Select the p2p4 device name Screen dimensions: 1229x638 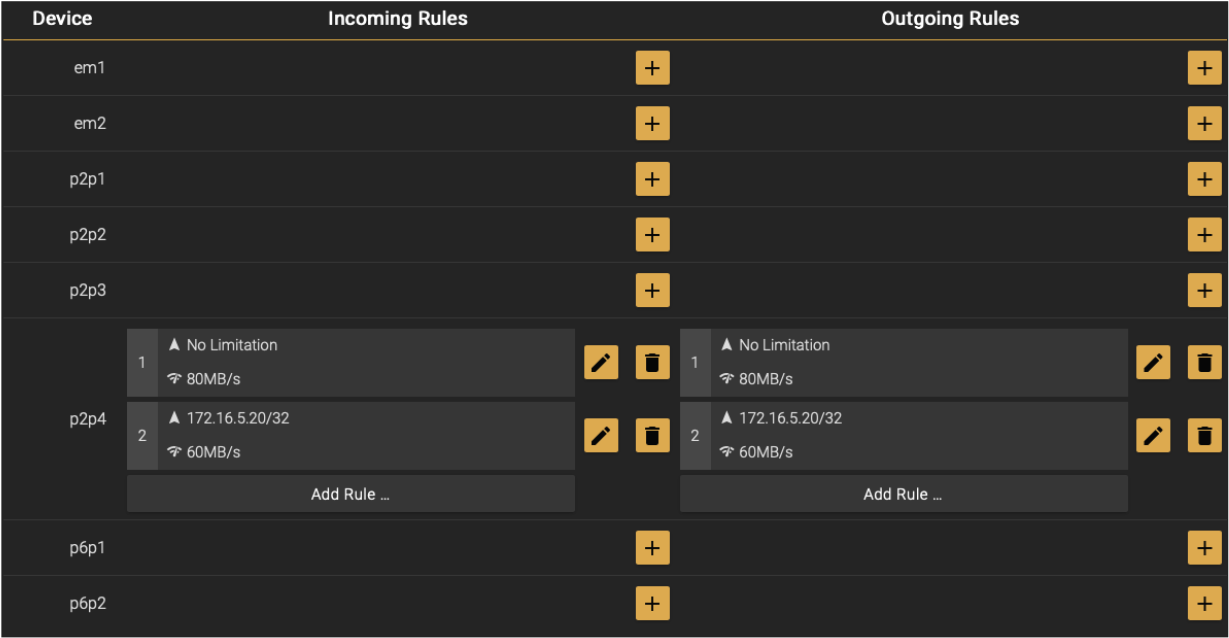click(x=88, y=419)
